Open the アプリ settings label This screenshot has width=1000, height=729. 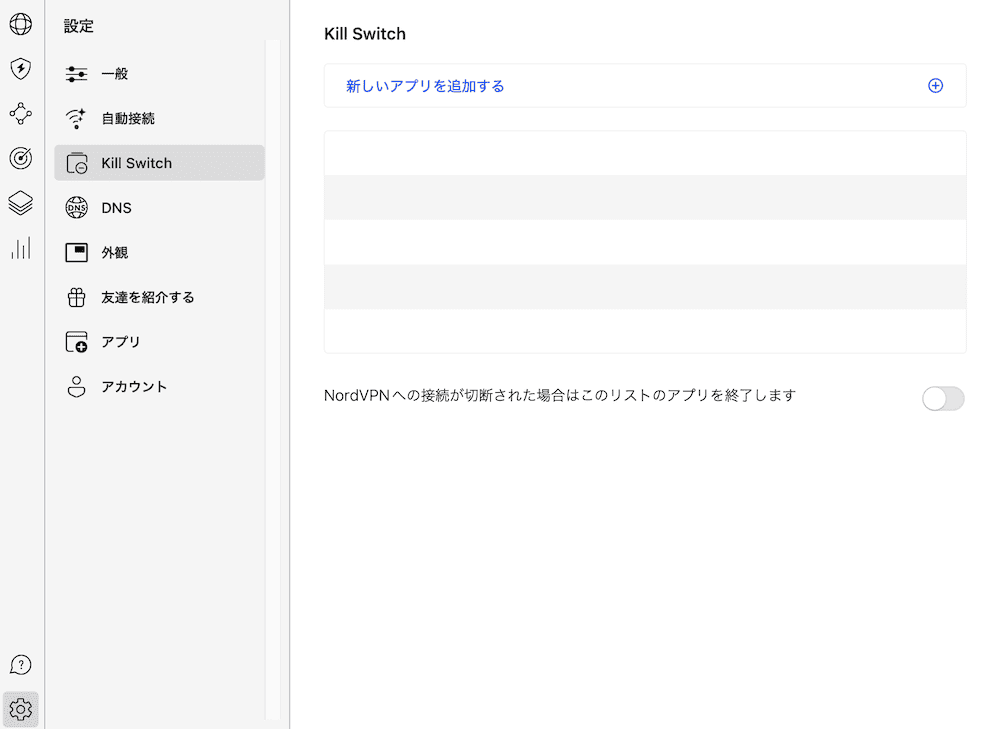(x=121, y=342)
